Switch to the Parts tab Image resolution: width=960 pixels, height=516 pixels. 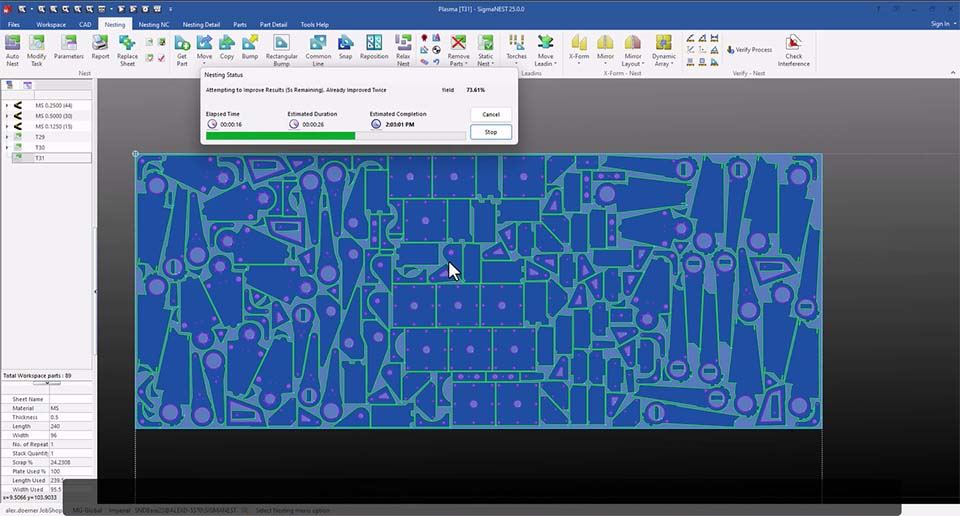[240, 24]
